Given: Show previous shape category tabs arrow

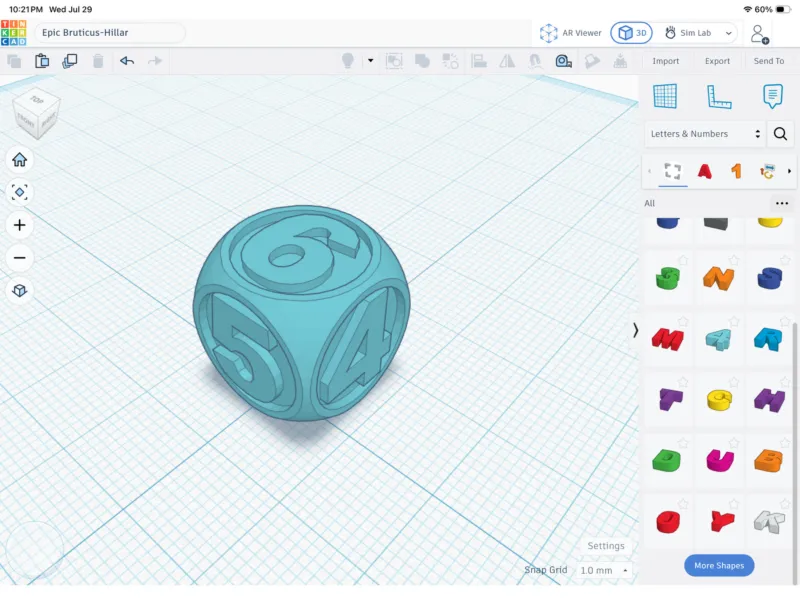Looking at the screenshot, I should coord(649,171).
